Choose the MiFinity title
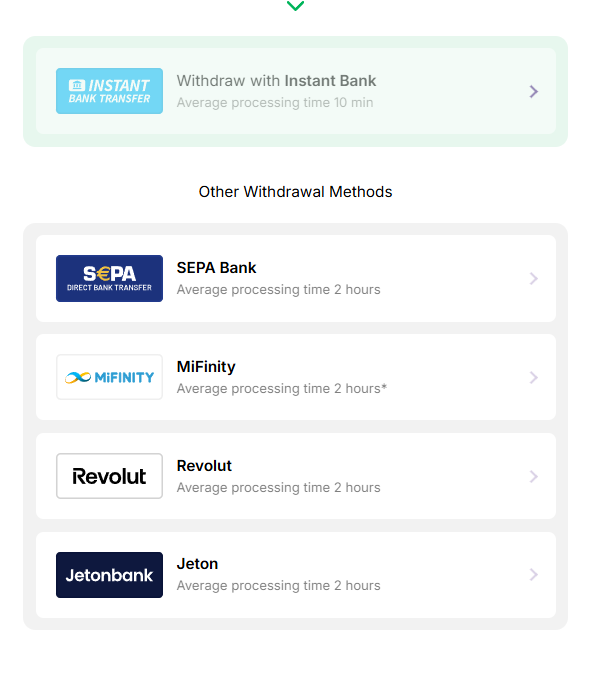The height and width of the screenshot is (674, 593). pos(206,367)
